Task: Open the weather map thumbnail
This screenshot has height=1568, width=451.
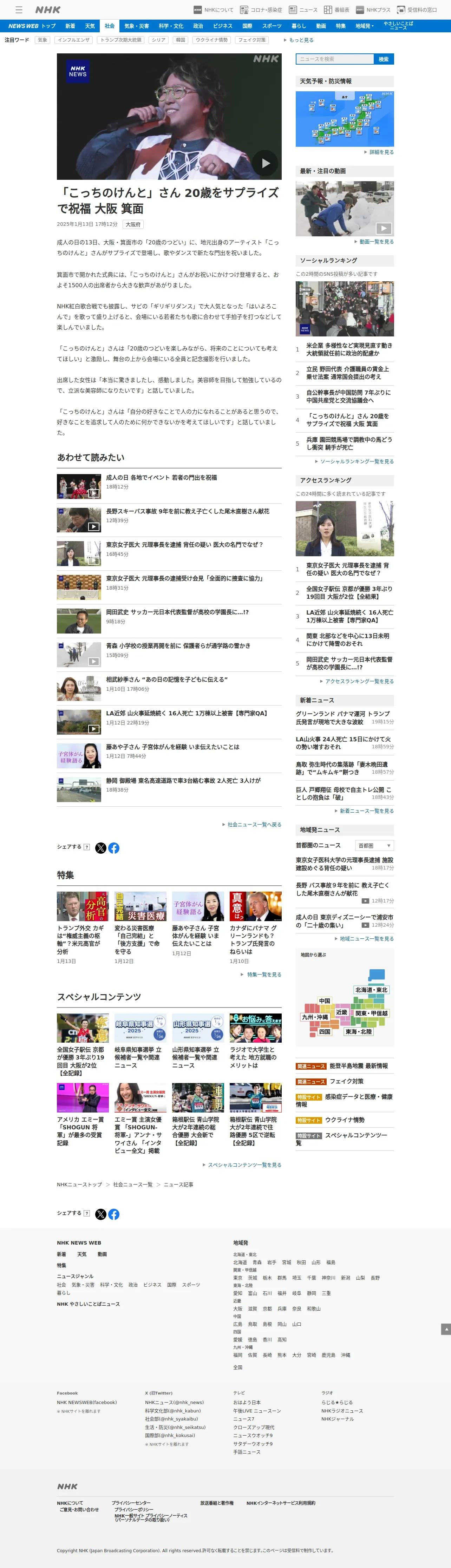Action: click(x=345, y=119)
